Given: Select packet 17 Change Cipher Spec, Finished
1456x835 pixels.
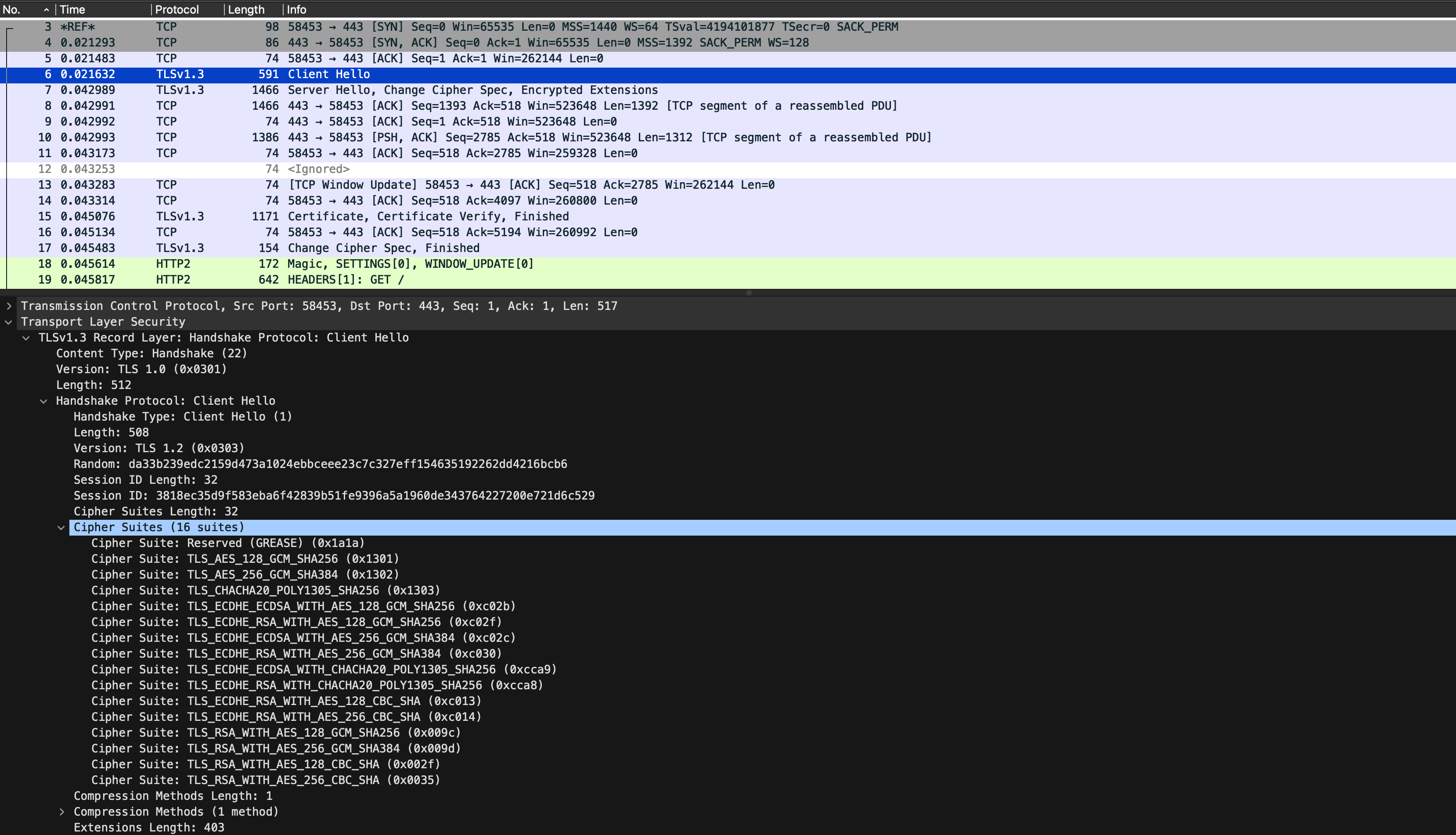Looking at the screenshot, I should point(728,248).
